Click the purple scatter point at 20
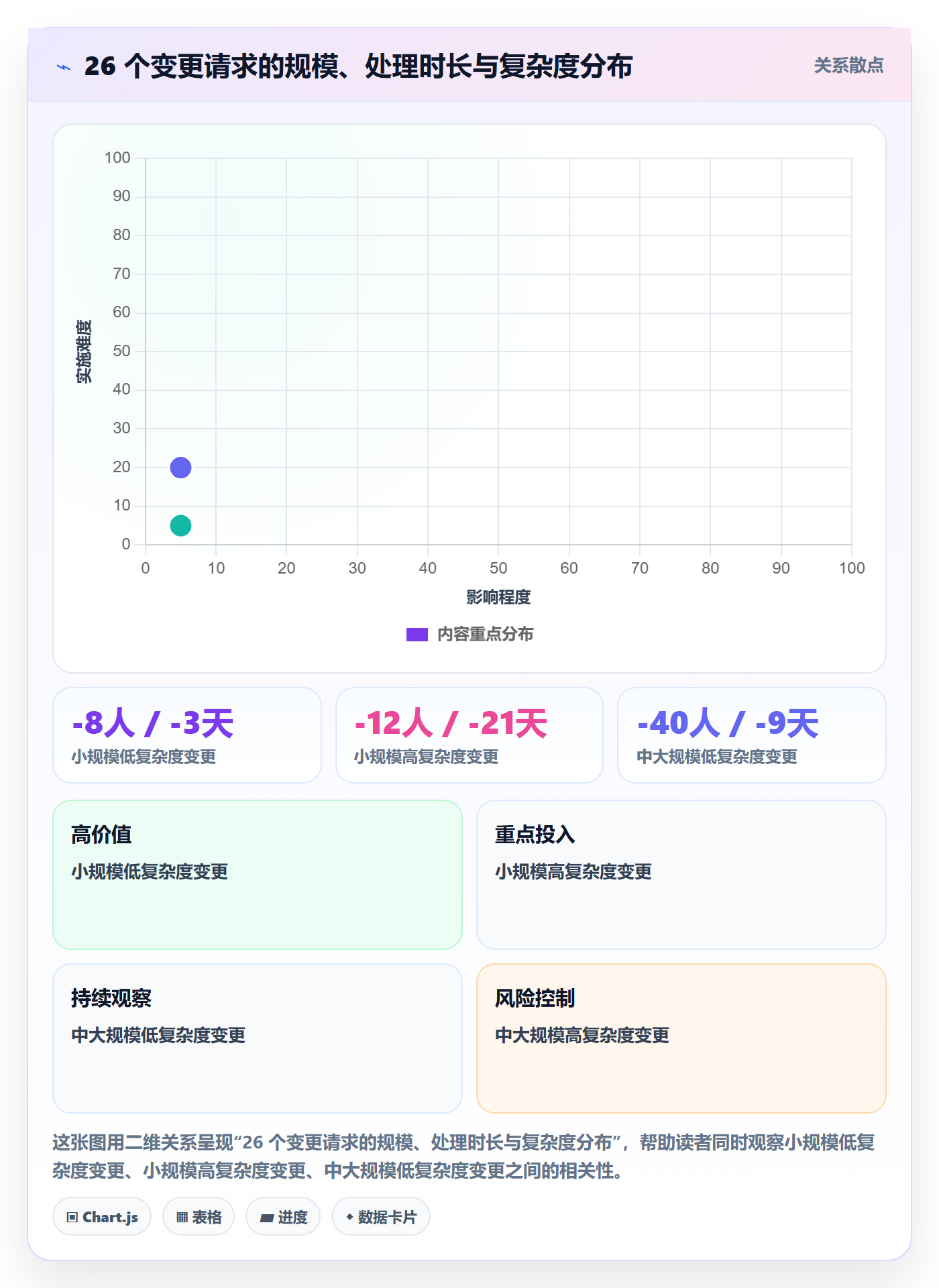This screenshot has width=939, height=1288. point(180,468)
